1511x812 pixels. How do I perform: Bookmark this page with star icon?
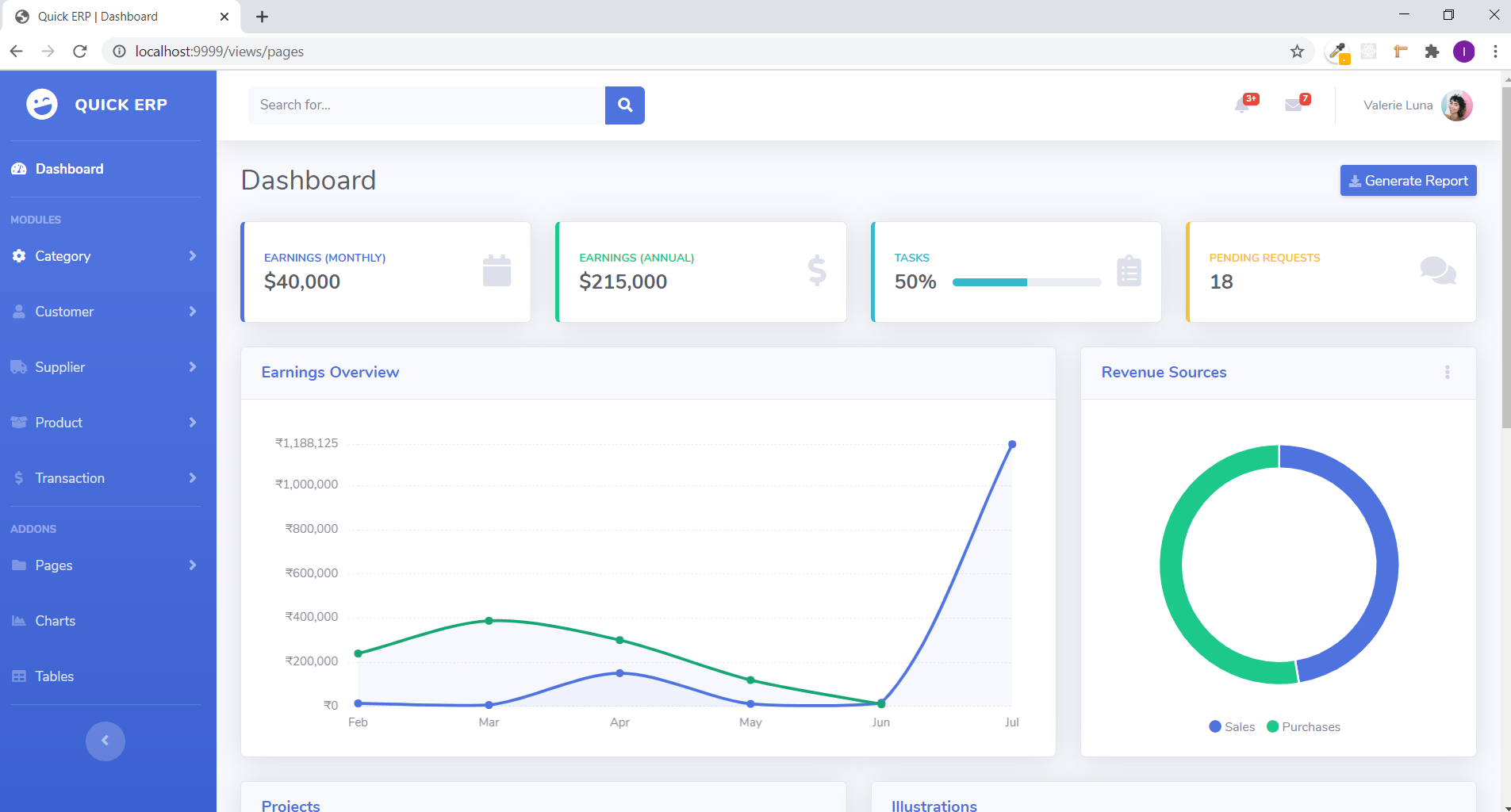[x=1297, y=52]
